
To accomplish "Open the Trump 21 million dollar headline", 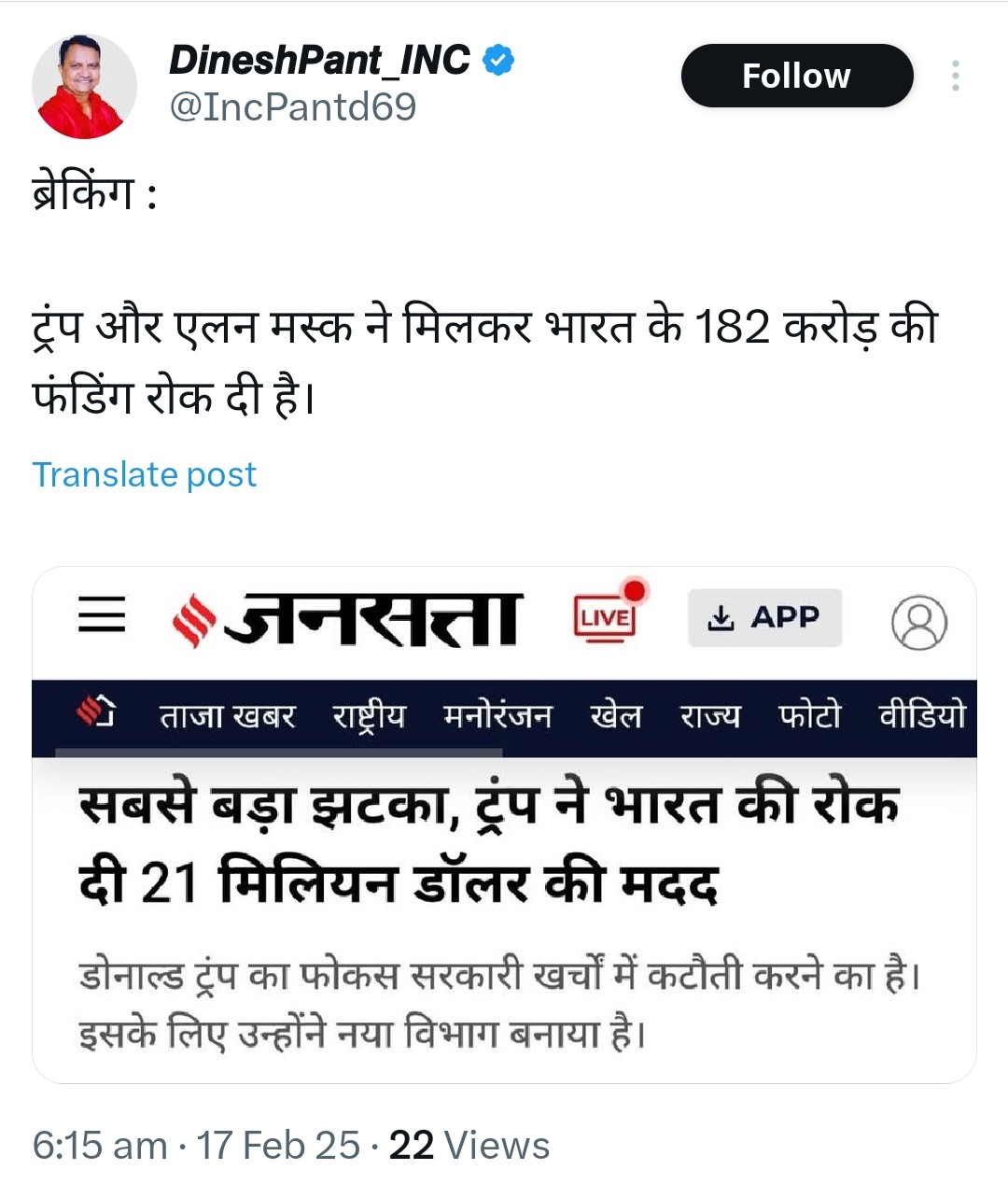I will (490, 843).
